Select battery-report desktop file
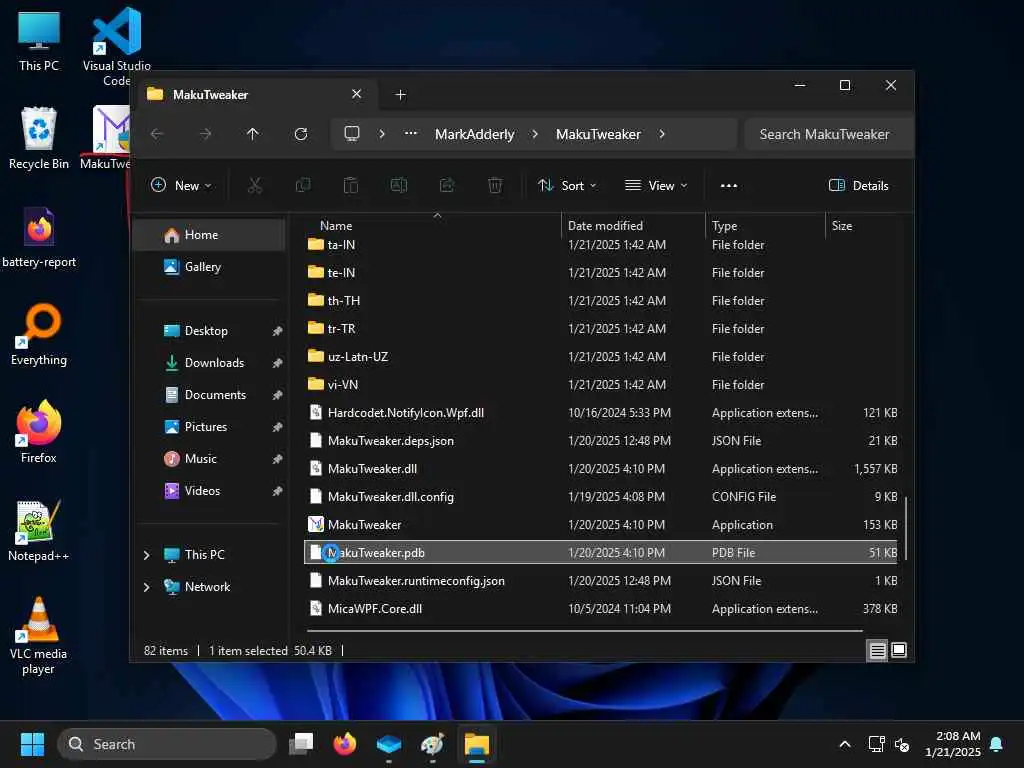 click(39, 236)
